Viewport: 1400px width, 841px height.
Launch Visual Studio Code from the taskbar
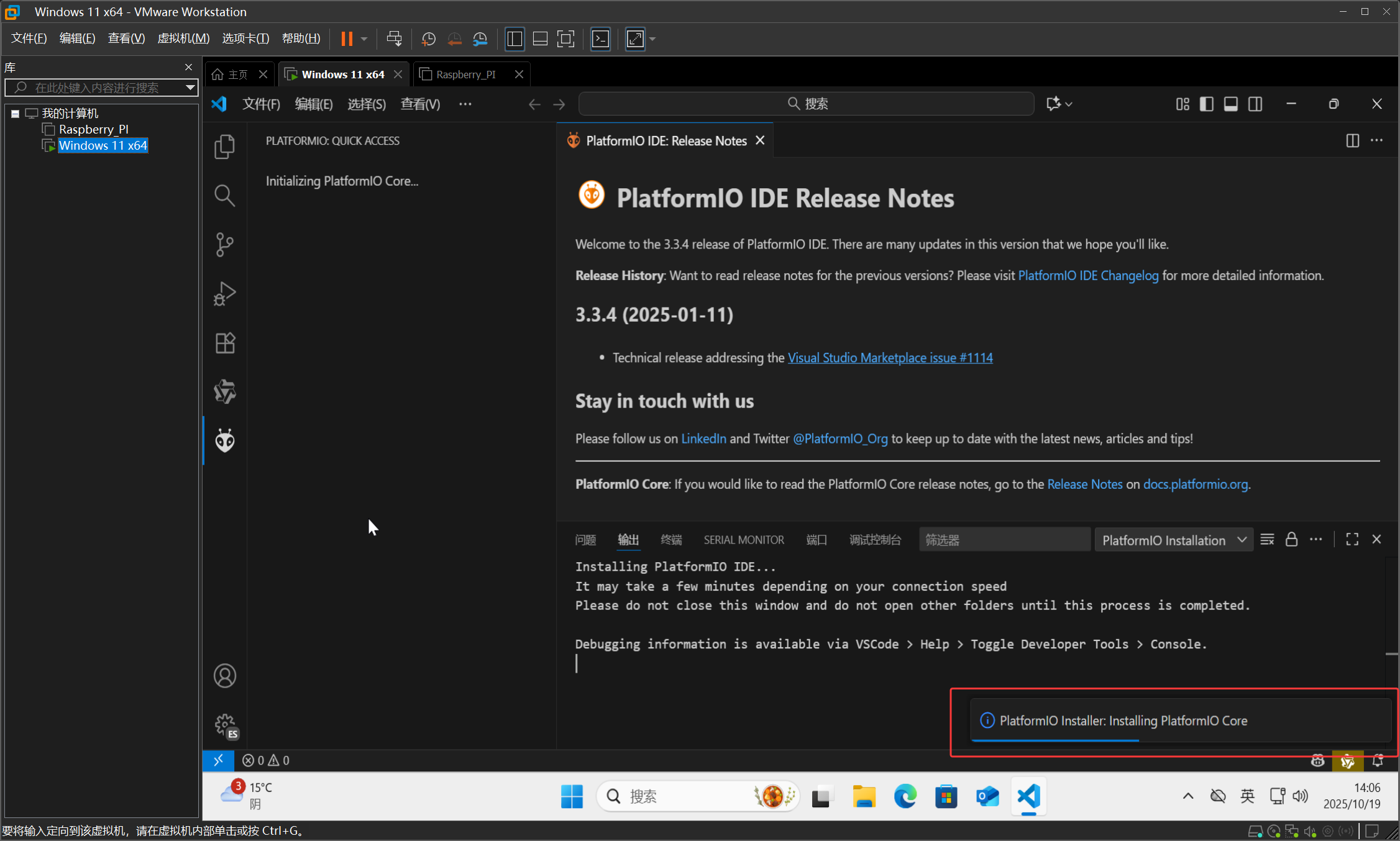pyautogui.click(x=1028, y=796)
